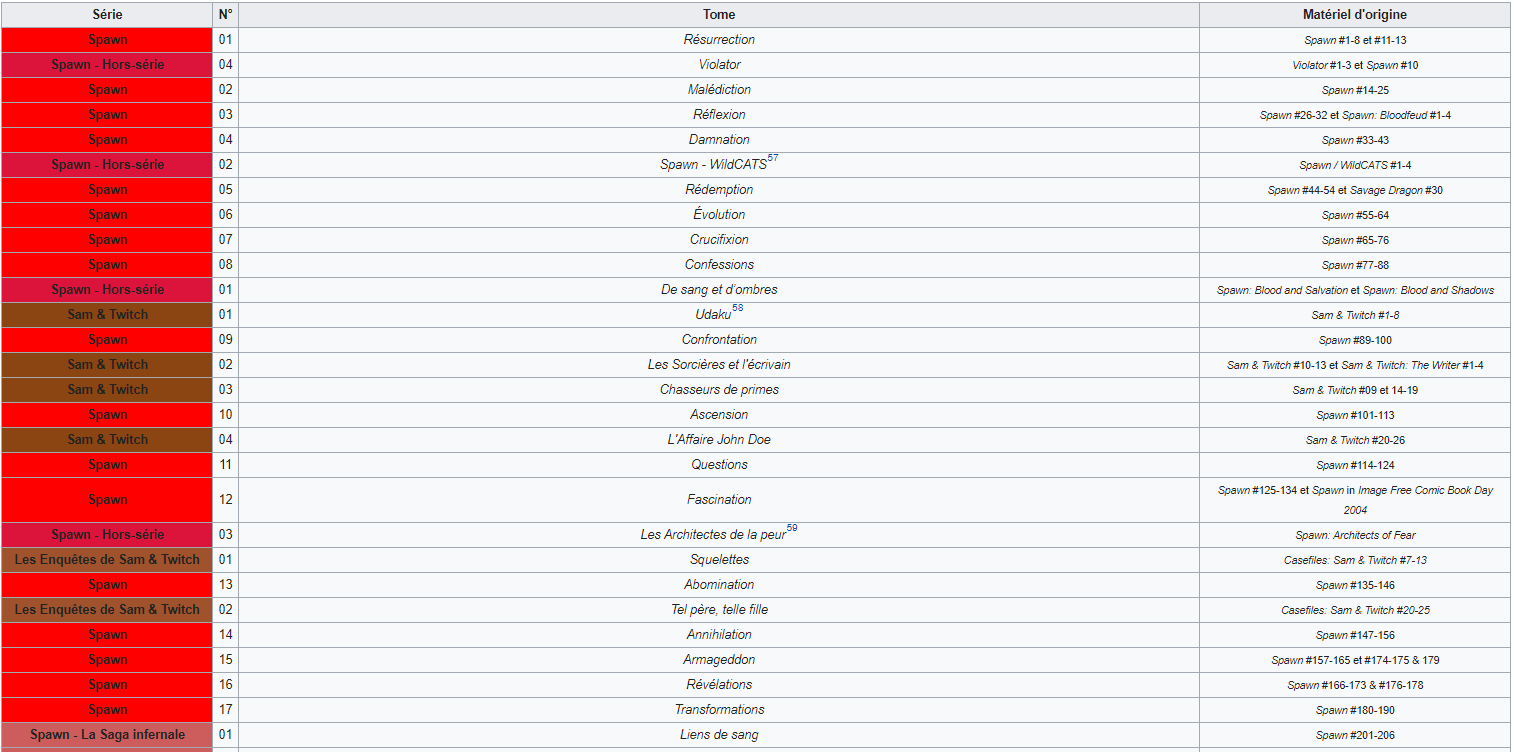Image resolution: width=1514 pixels, height=752 pixels.
Task: Click the "Spawn - La Saga infernale" cell
Action: click(107, 735)
